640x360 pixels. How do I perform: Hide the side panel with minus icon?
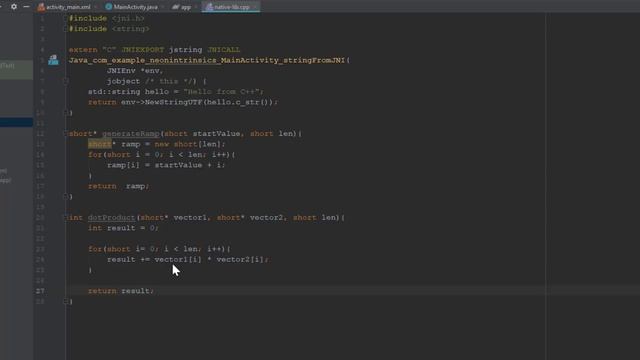click(26, 7)
